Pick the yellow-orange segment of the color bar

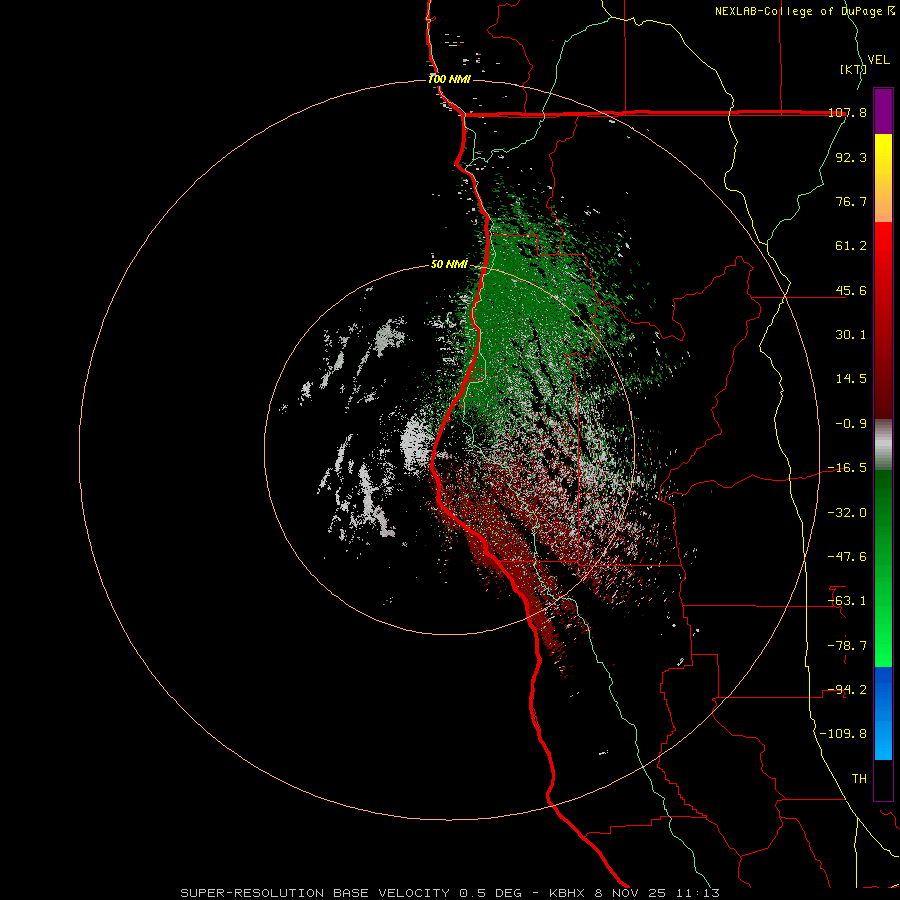coord(883,178)
